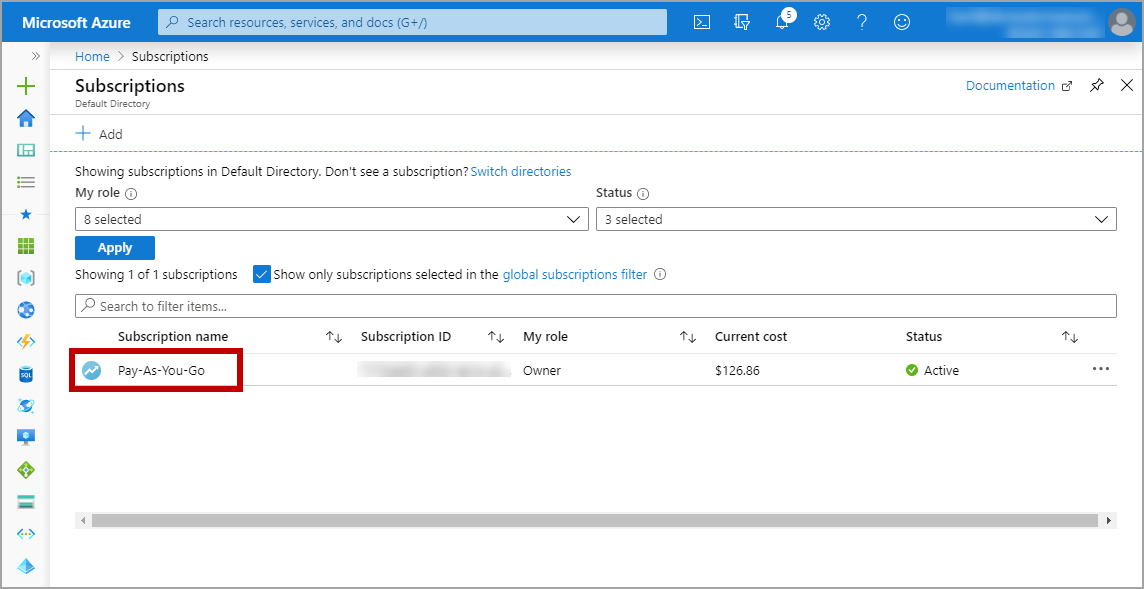Click the Favorites star in sidebar
The image size is (1144, 589).
point(26,215)
